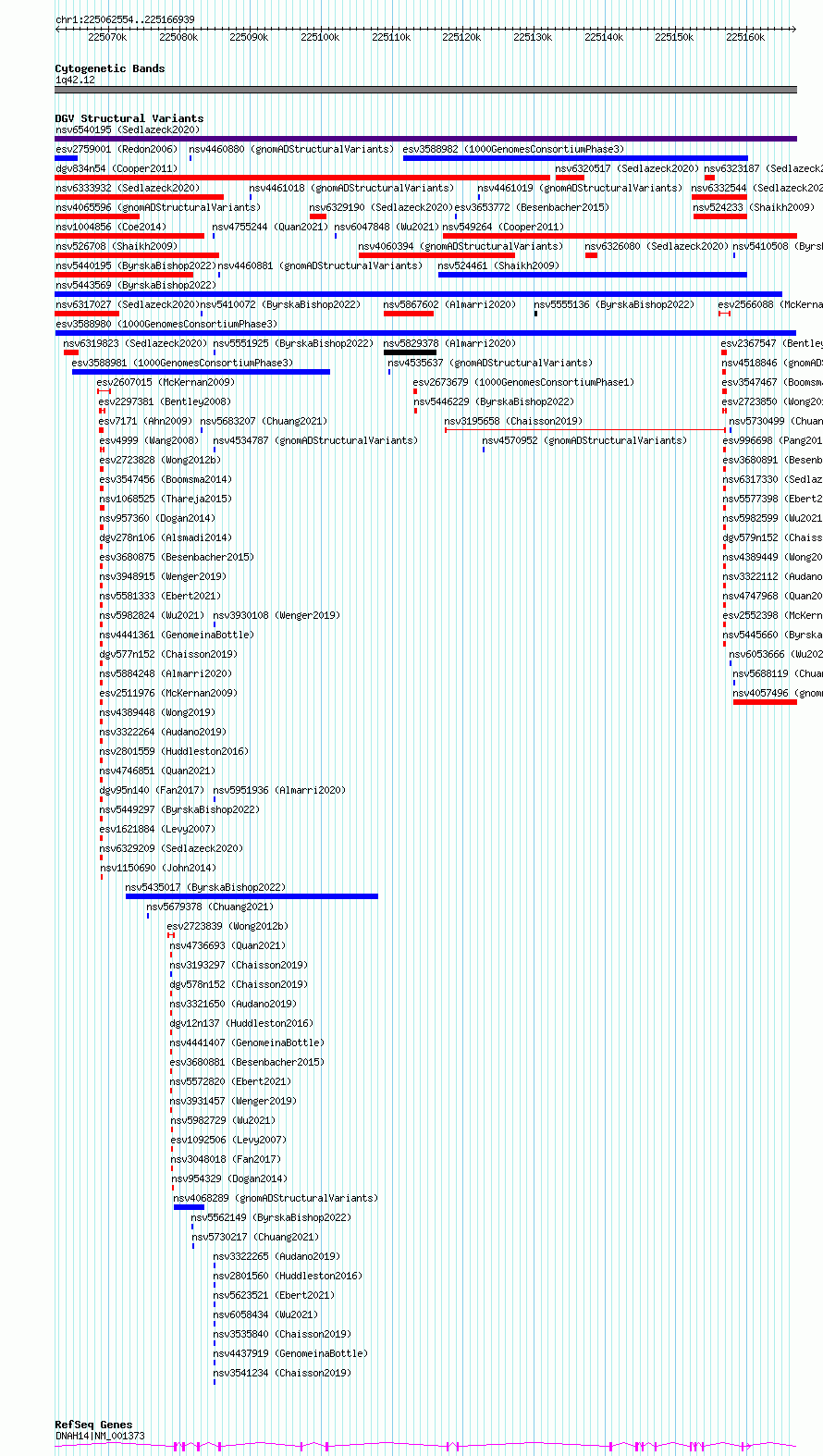Click esv1621884 (Levy2007) label
Viewport: 823px width, 1456px height.
[x=158, y=829]
